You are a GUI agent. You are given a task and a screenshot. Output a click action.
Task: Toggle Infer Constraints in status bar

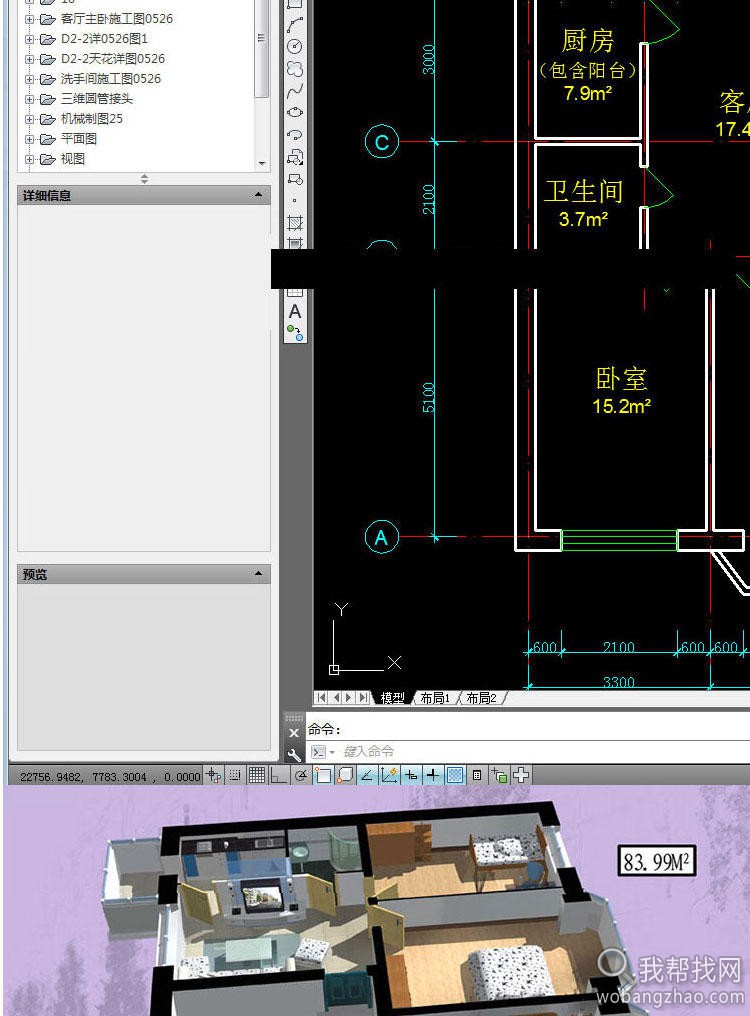click(214, 775)
